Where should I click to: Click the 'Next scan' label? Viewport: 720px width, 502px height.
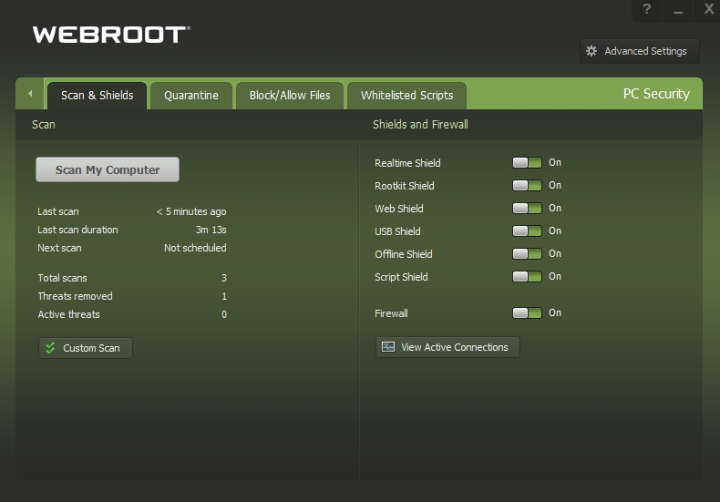(x=59, y=248)
